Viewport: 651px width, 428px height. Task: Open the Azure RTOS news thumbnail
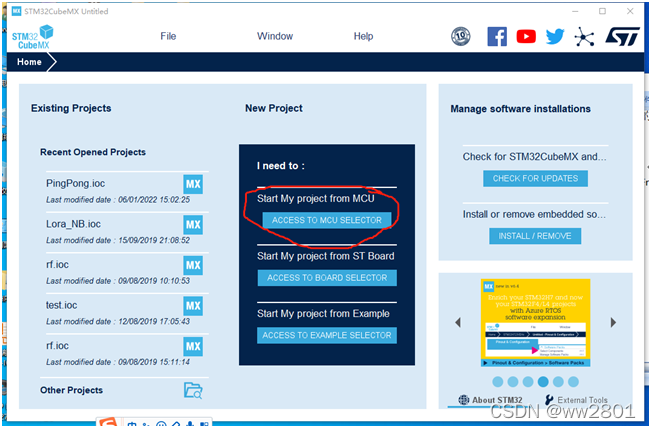click(536, 323)
